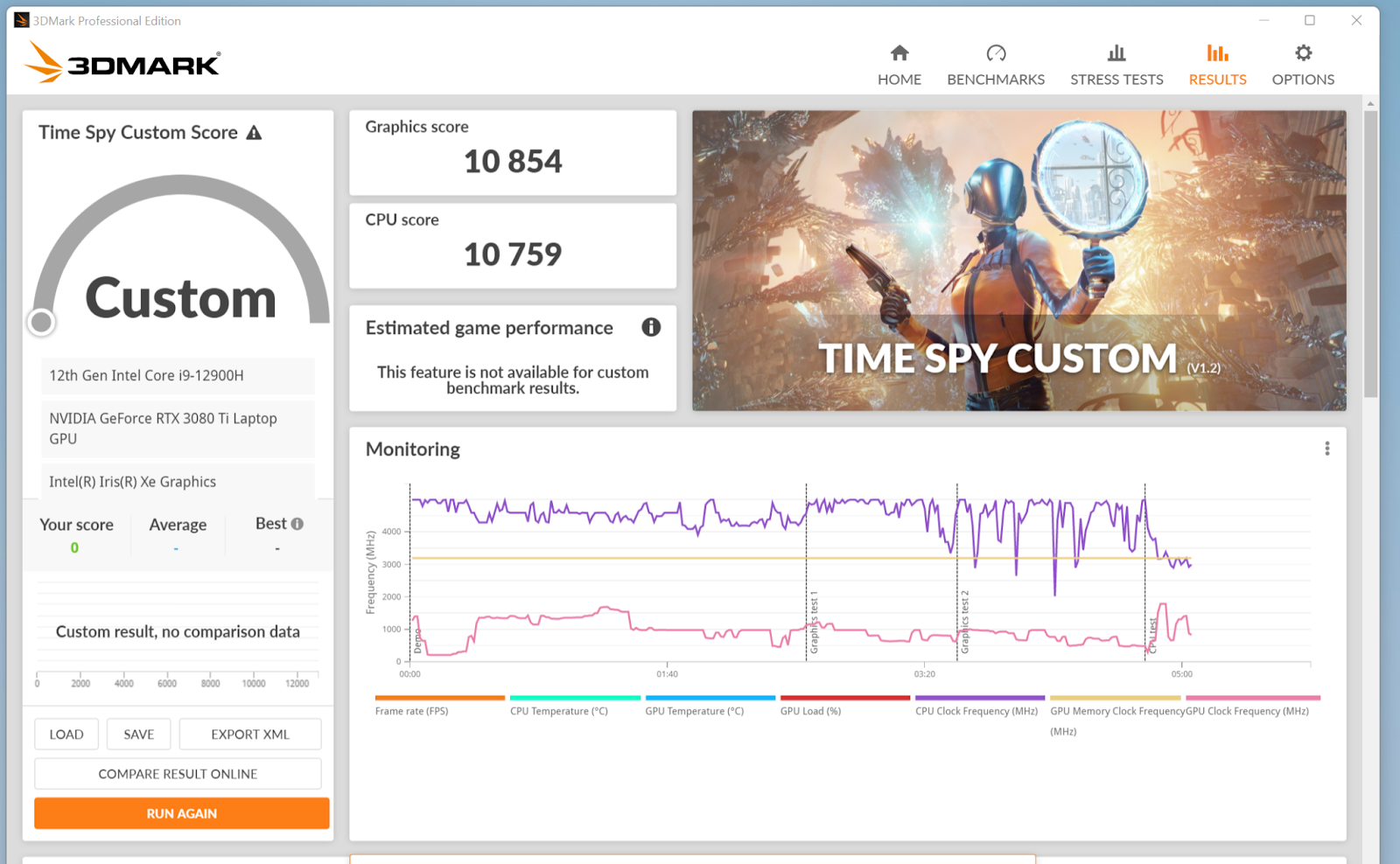Open Monitoring panel three-dot menu
The image size is (1400, 864).
(x=1326, y=449)
